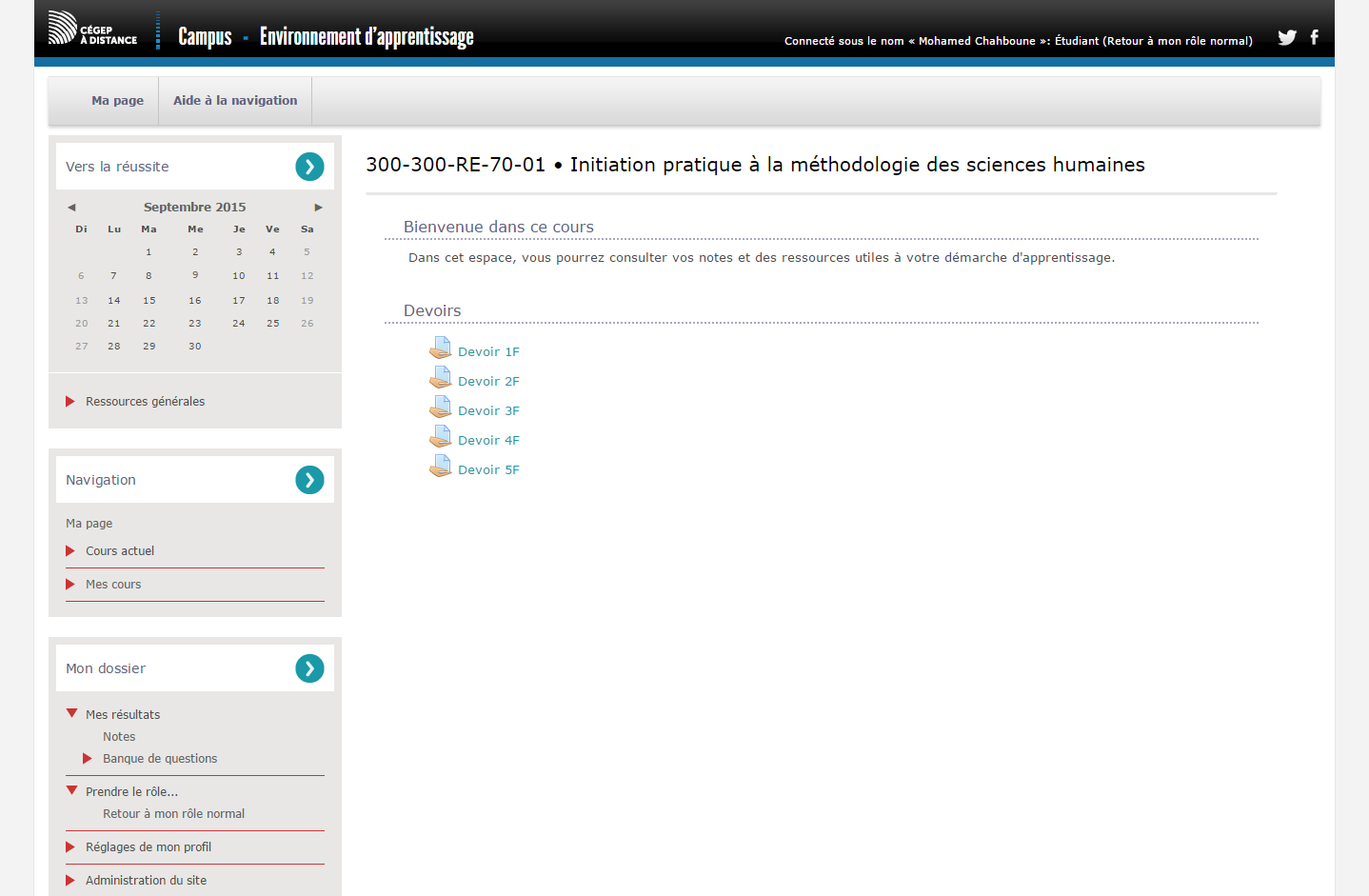
Task: Open the Devoir 5F link
Action: point(488,470)
